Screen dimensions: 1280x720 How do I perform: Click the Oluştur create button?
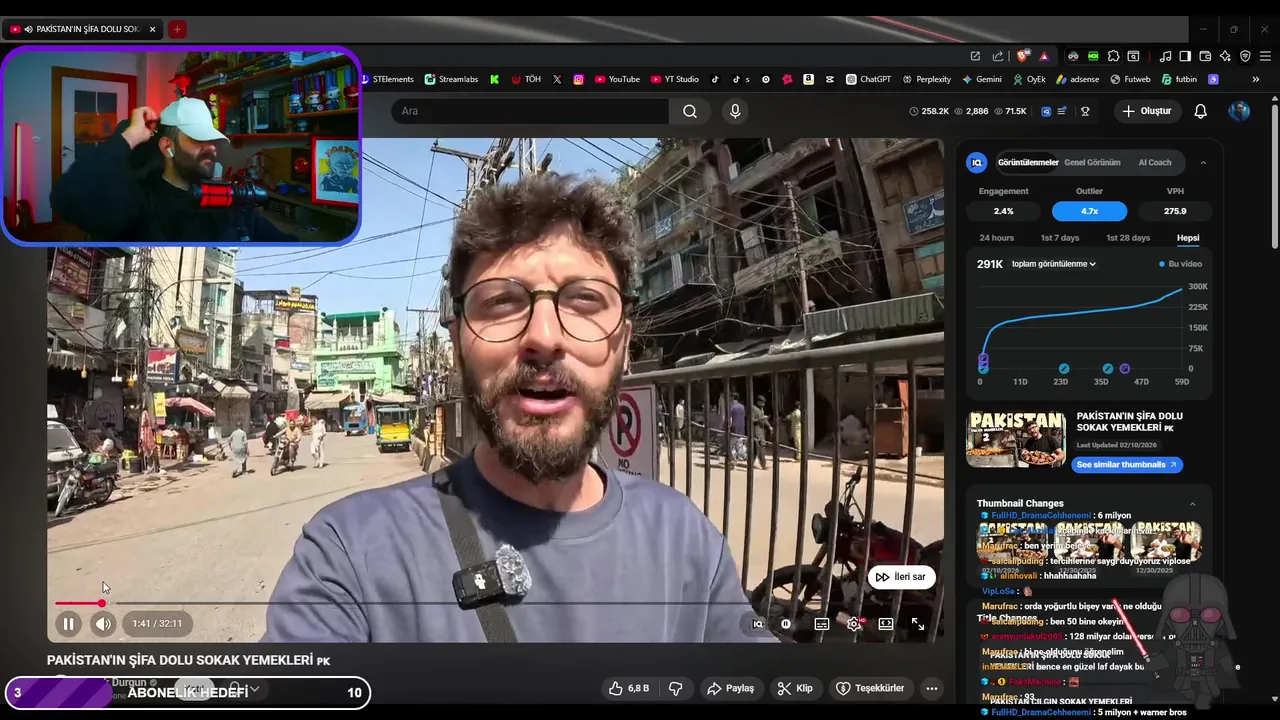(1147, 111)
